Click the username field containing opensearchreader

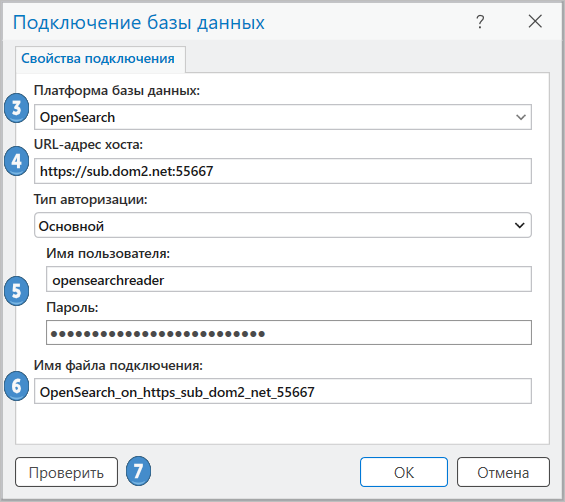coord(289,279)
